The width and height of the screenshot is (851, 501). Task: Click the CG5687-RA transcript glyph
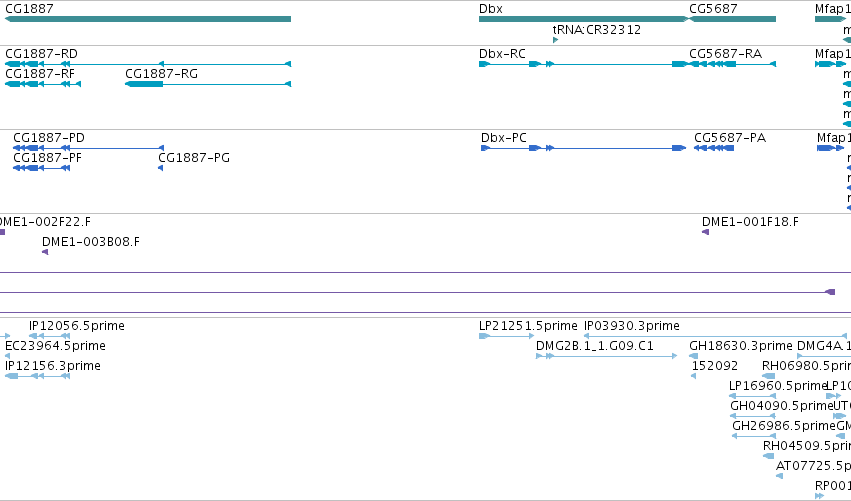[x=732, y=64]
